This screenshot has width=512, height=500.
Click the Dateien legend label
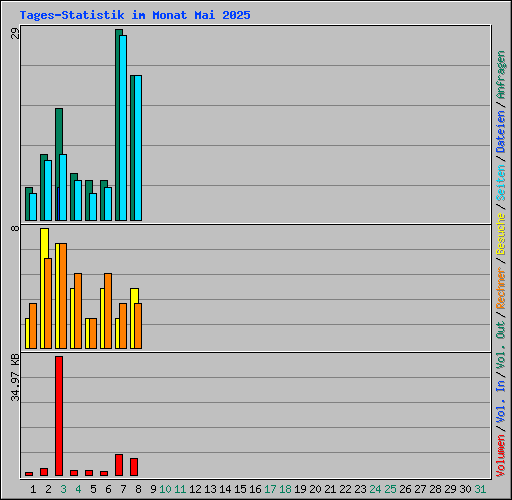500,132
